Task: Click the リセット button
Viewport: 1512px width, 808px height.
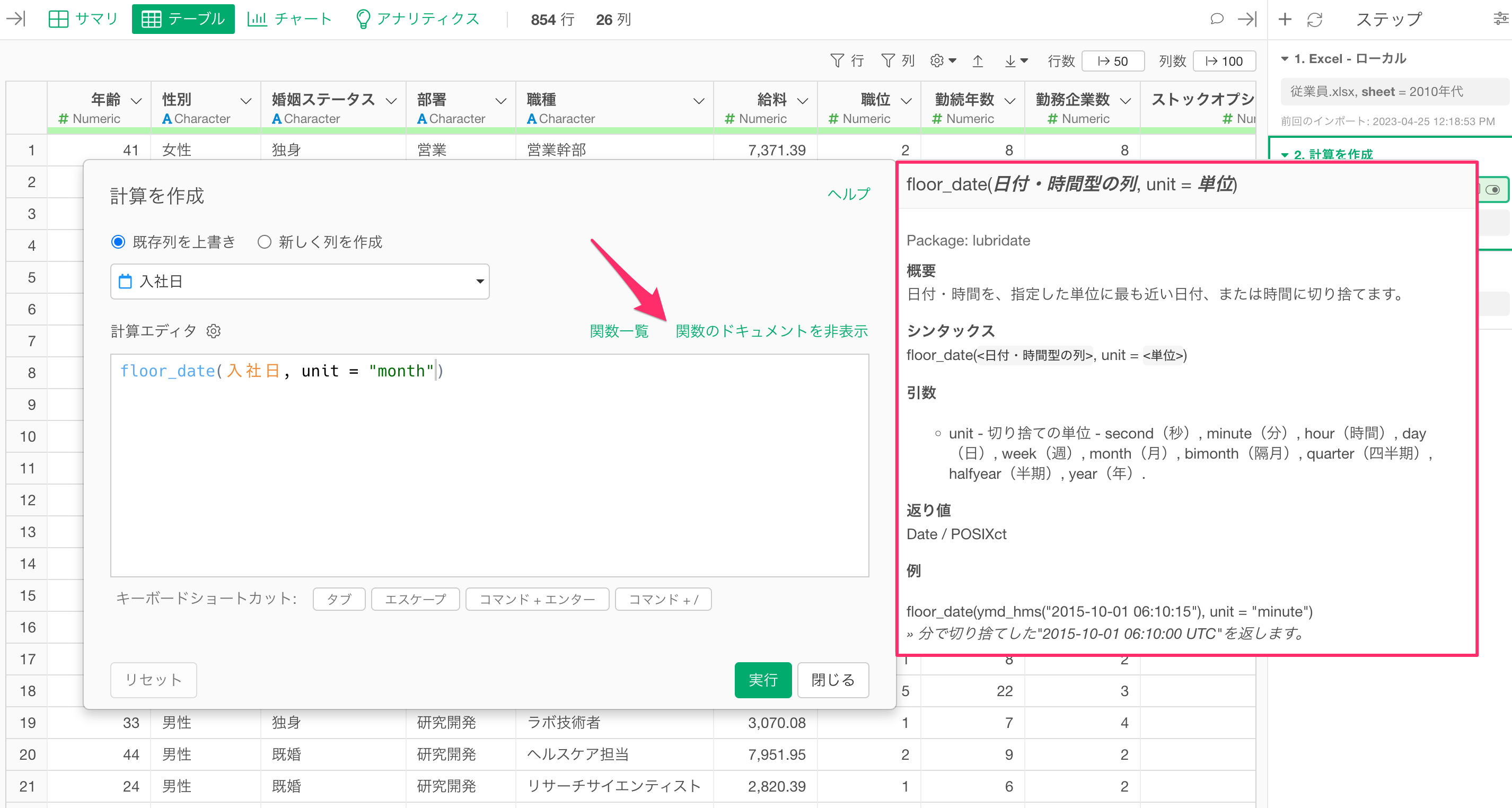Action: click(x=153, y=680)
